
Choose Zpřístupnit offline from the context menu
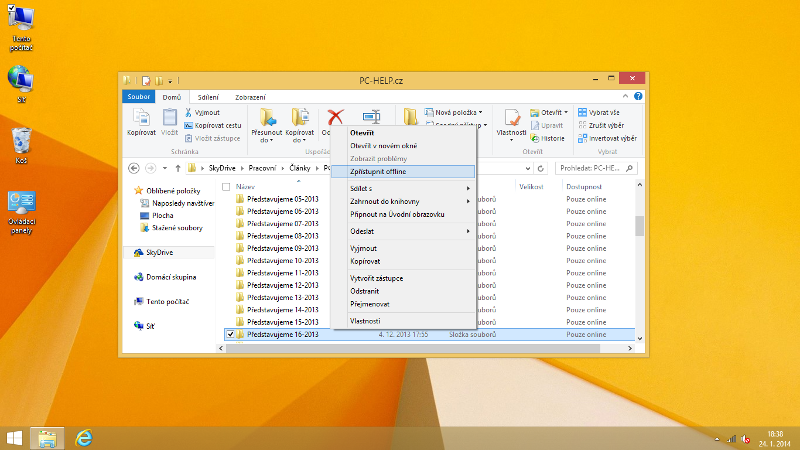pyautogui.click(x=378, y=171)
